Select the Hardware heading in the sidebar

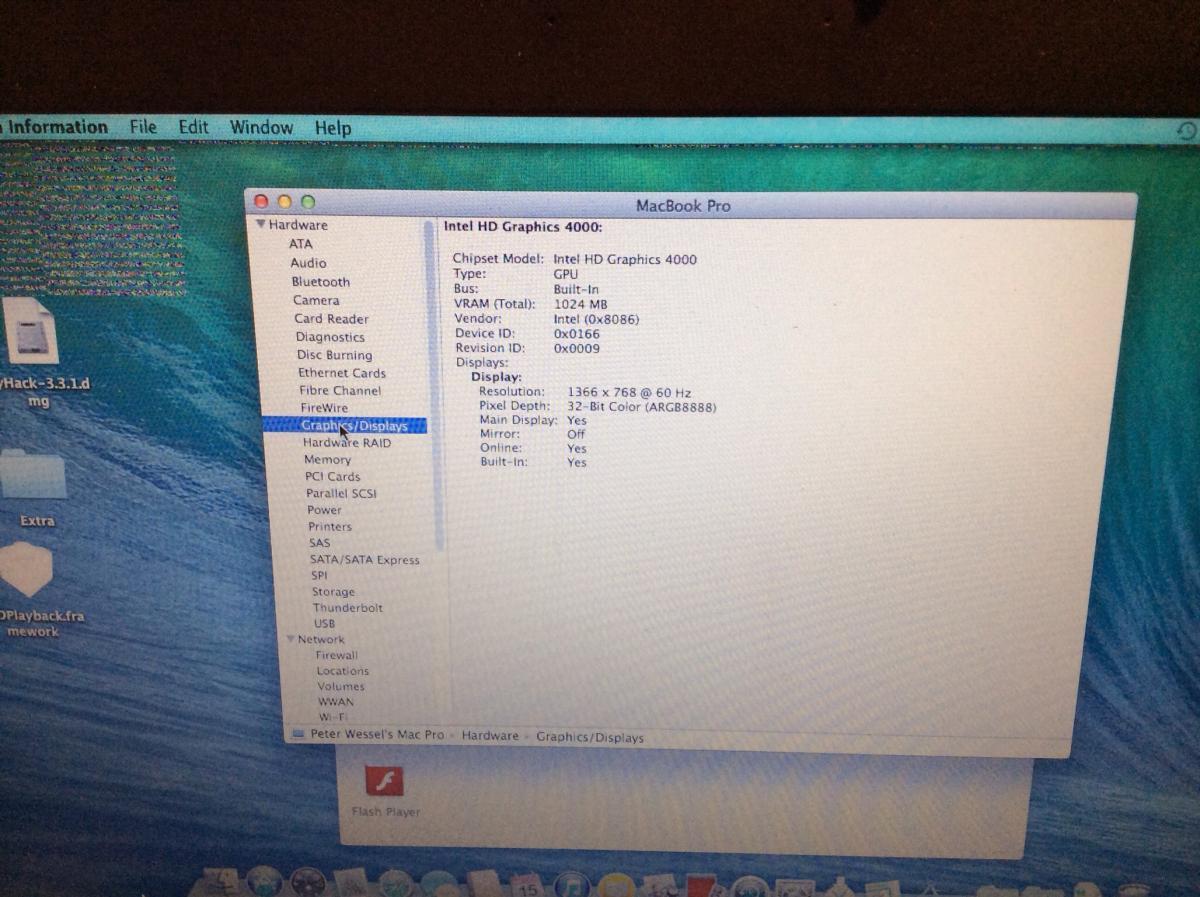[297, 225]
